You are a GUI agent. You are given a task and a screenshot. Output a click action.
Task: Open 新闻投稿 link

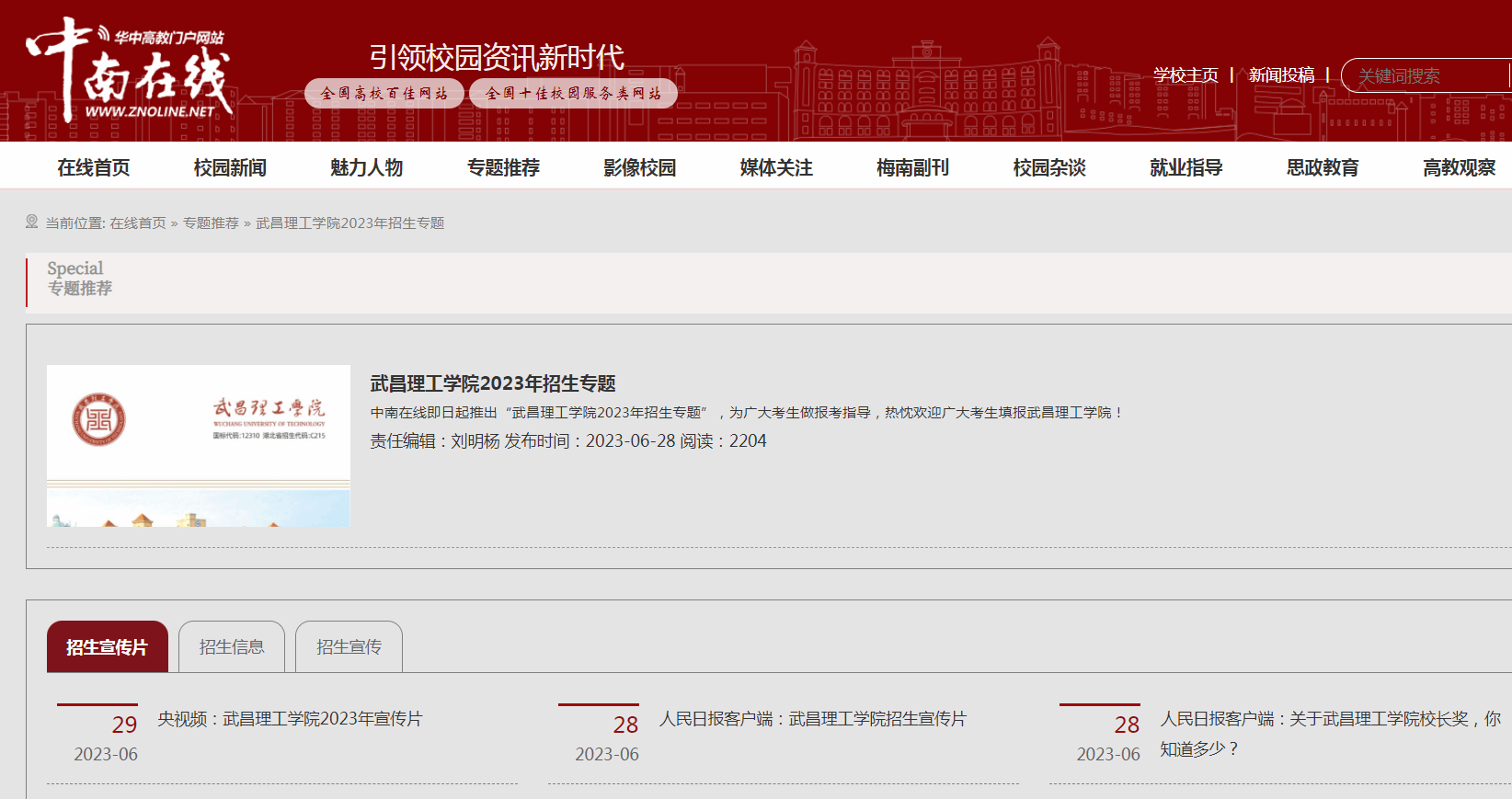[x=1281, y=75]
